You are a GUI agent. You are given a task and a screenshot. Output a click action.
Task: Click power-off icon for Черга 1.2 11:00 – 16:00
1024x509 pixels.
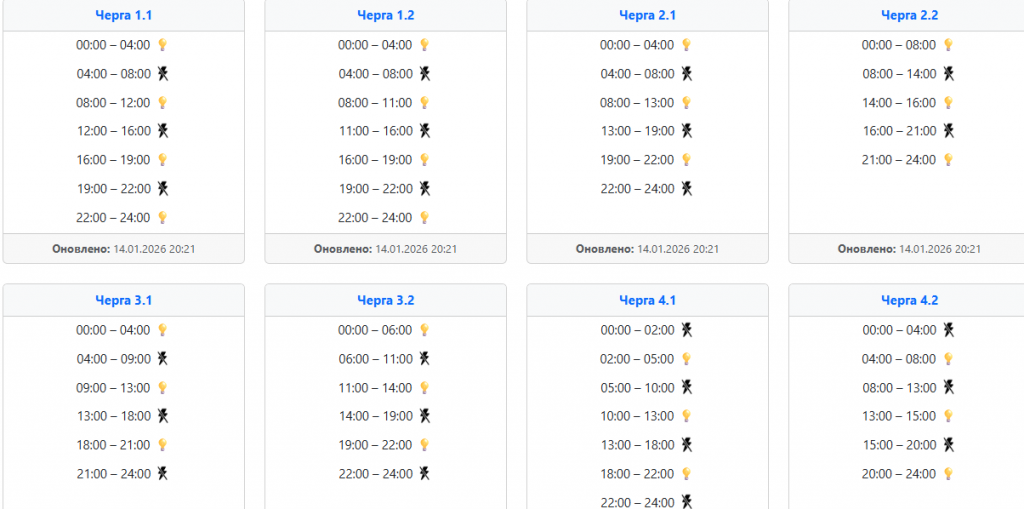(x=424, y=131)
